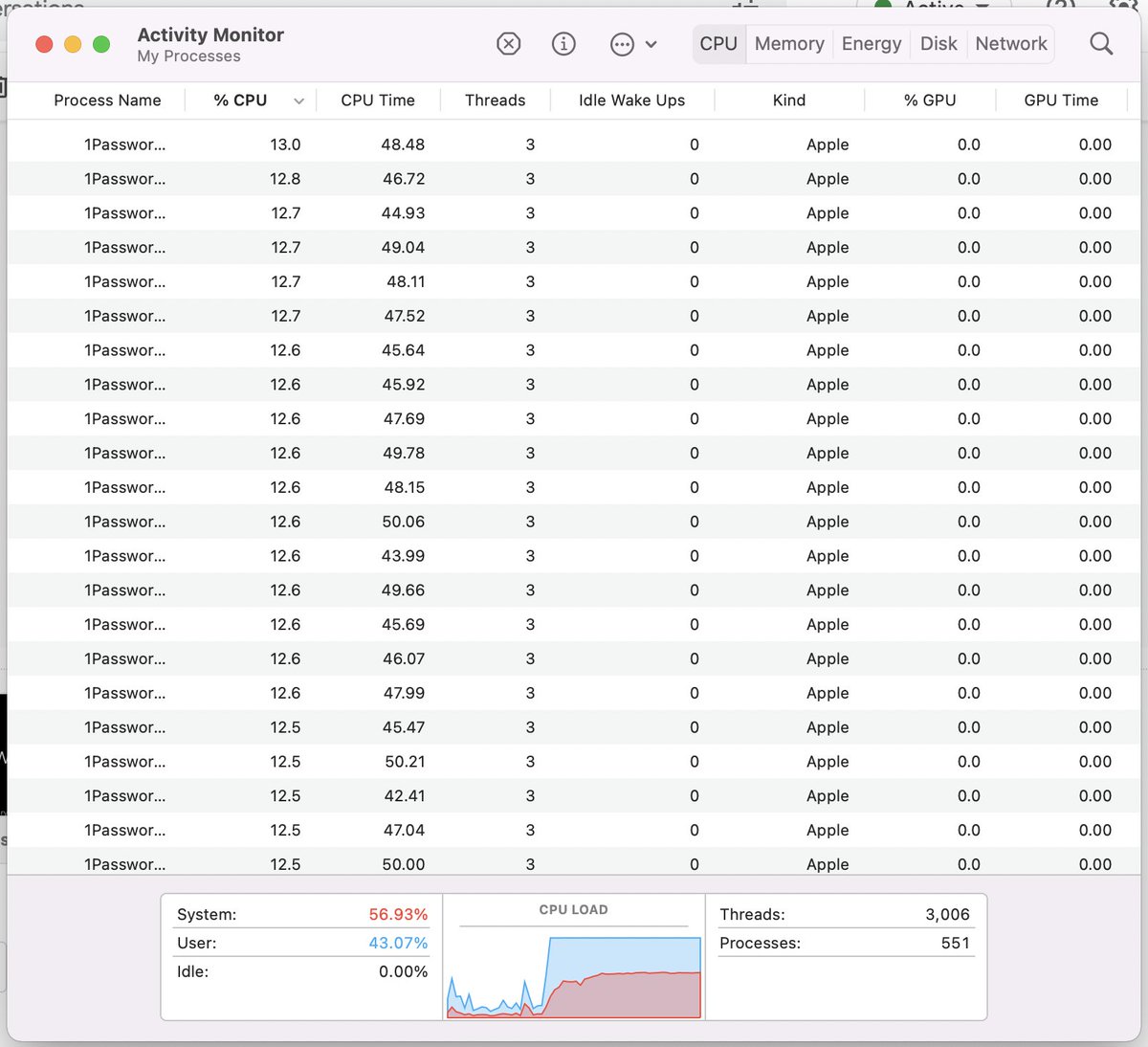Screen dimensions: 1148x1047
Task: Select the process row with CPU Time 45.92
Action: tap(574, 385)
